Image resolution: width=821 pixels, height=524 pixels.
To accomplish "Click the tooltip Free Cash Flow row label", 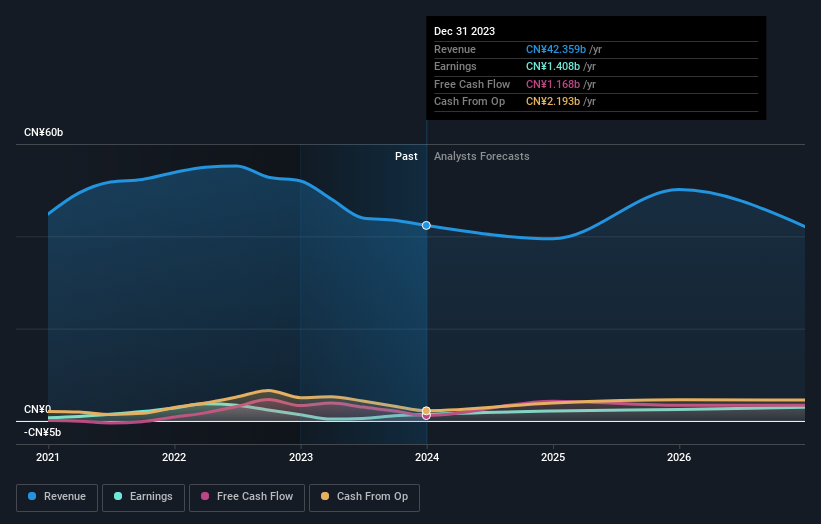I will click(472, 84).
